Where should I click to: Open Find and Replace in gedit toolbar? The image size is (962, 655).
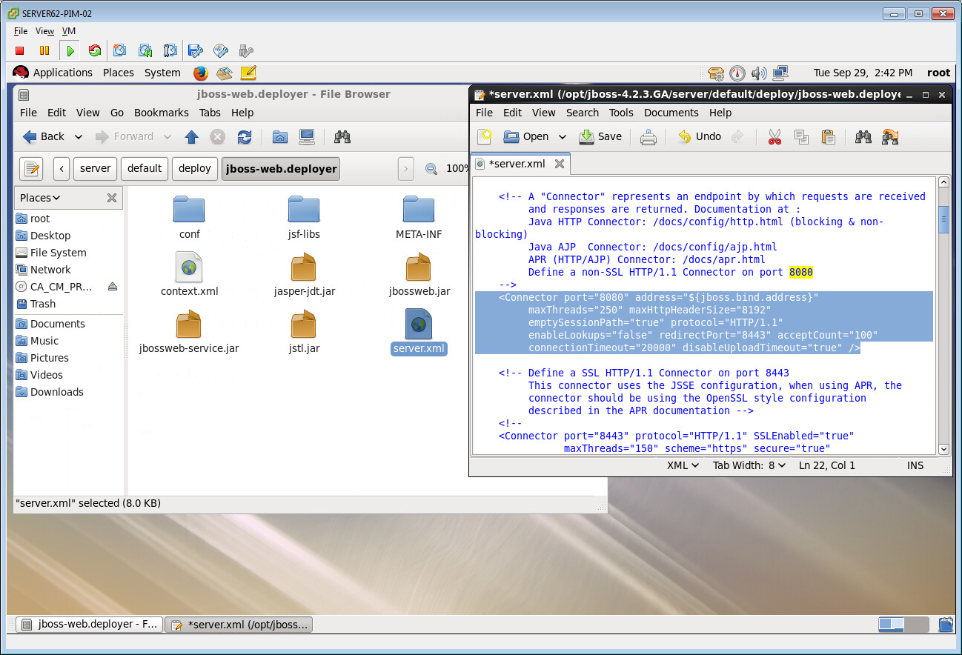890,137
